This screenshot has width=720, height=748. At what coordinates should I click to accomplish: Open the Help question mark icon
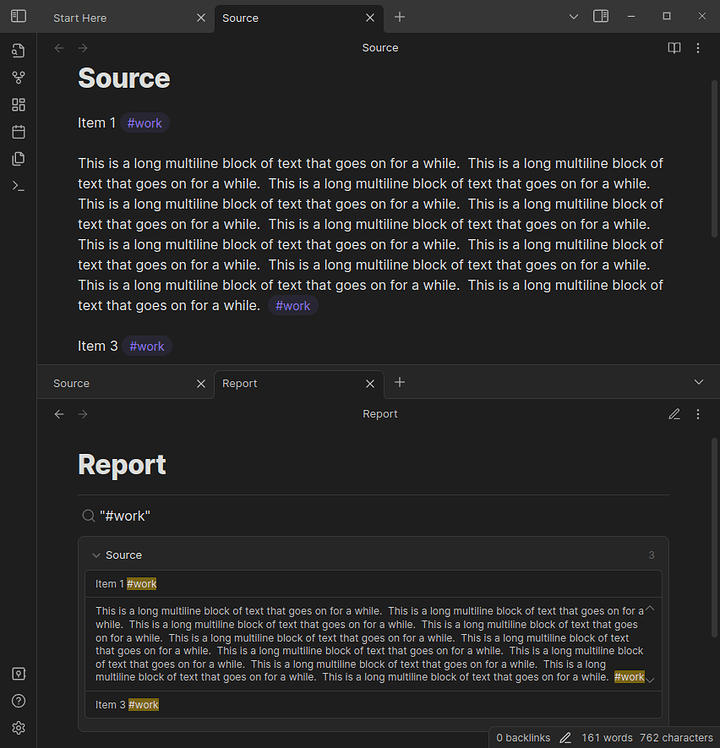(18, 701)
